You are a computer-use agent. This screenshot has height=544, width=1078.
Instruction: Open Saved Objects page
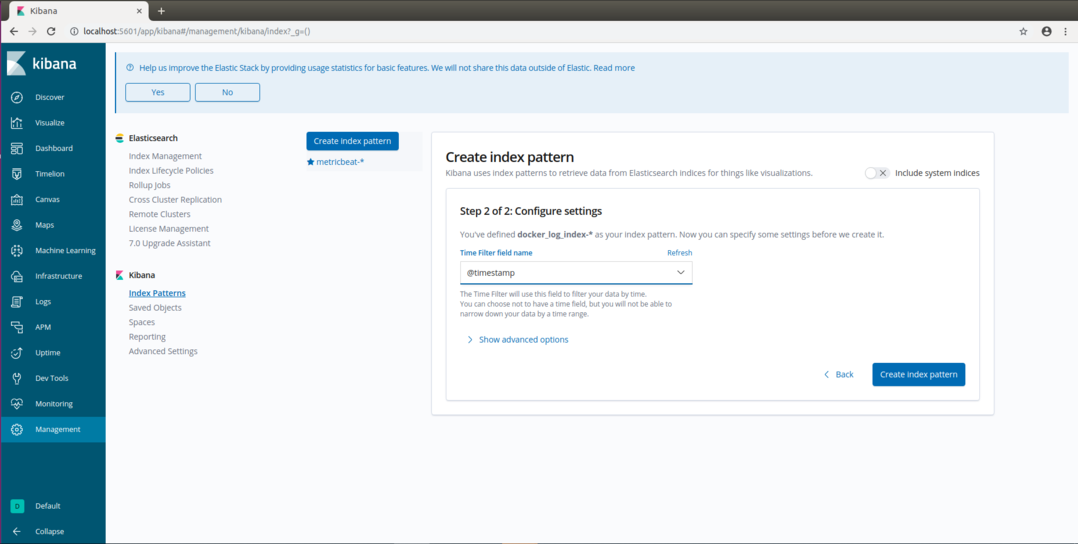[x=155, y=307]
